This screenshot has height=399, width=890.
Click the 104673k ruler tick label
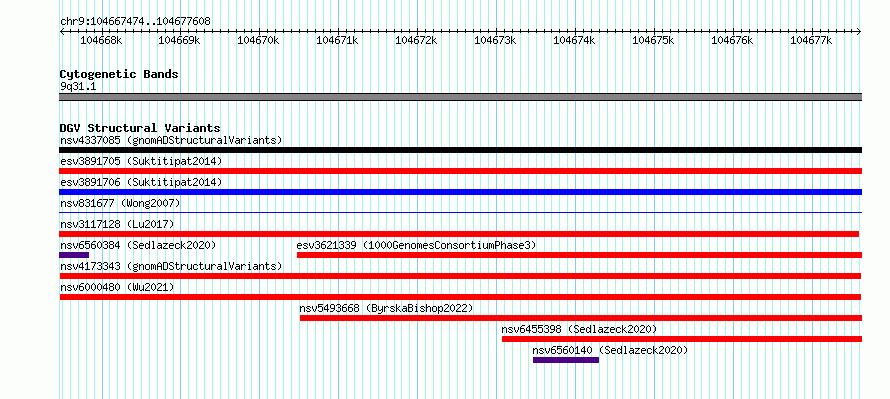point(495,40)
